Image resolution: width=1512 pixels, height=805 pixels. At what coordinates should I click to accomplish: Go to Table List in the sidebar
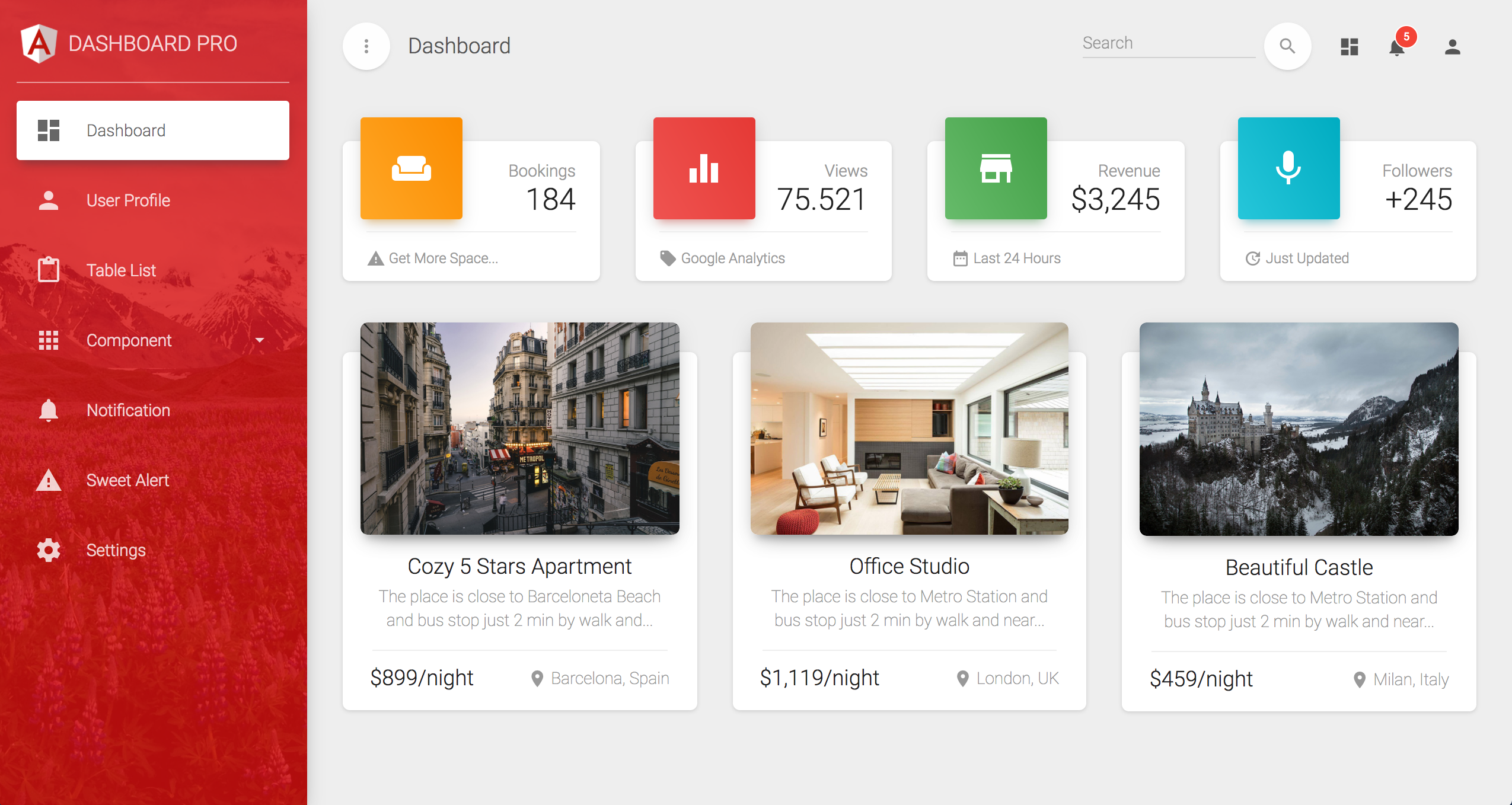click(x=153, y=270)
